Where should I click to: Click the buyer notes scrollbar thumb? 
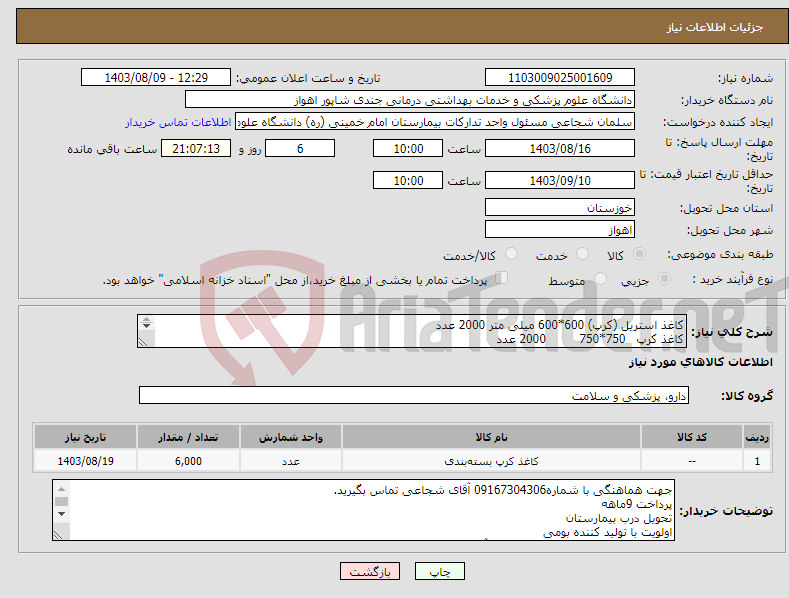(61, 501)
